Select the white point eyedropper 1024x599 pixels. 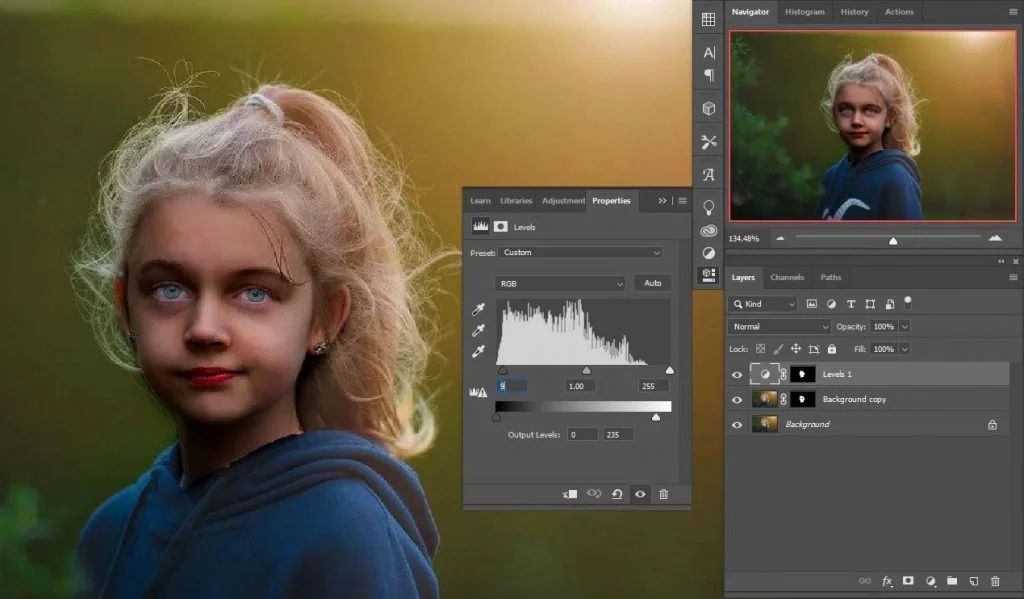(479, 351)
